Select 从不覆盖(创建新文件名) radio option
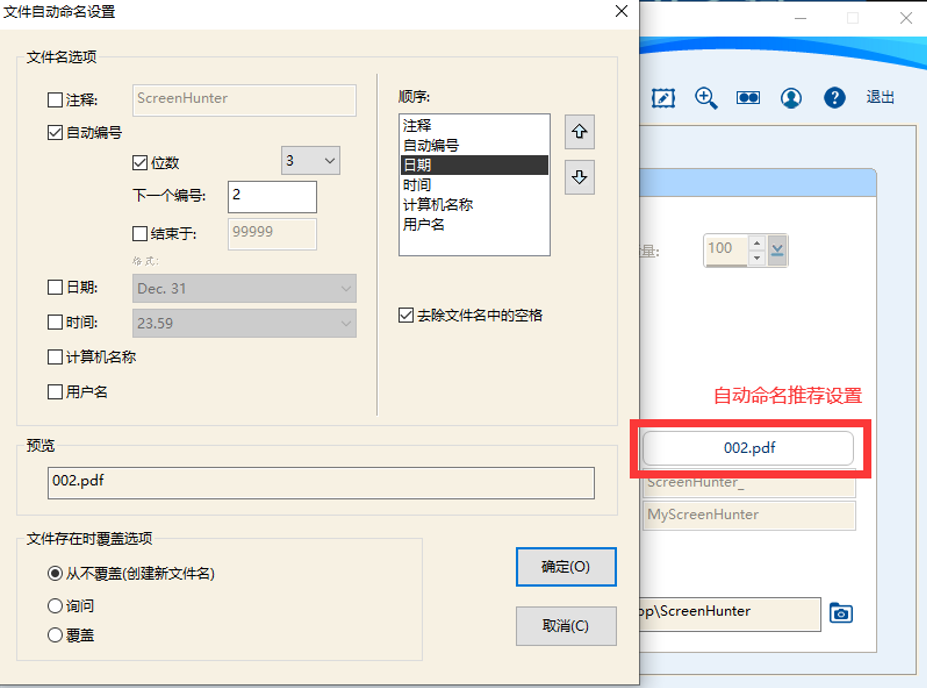This screenshot has width=927, height=688. point(55,573)
